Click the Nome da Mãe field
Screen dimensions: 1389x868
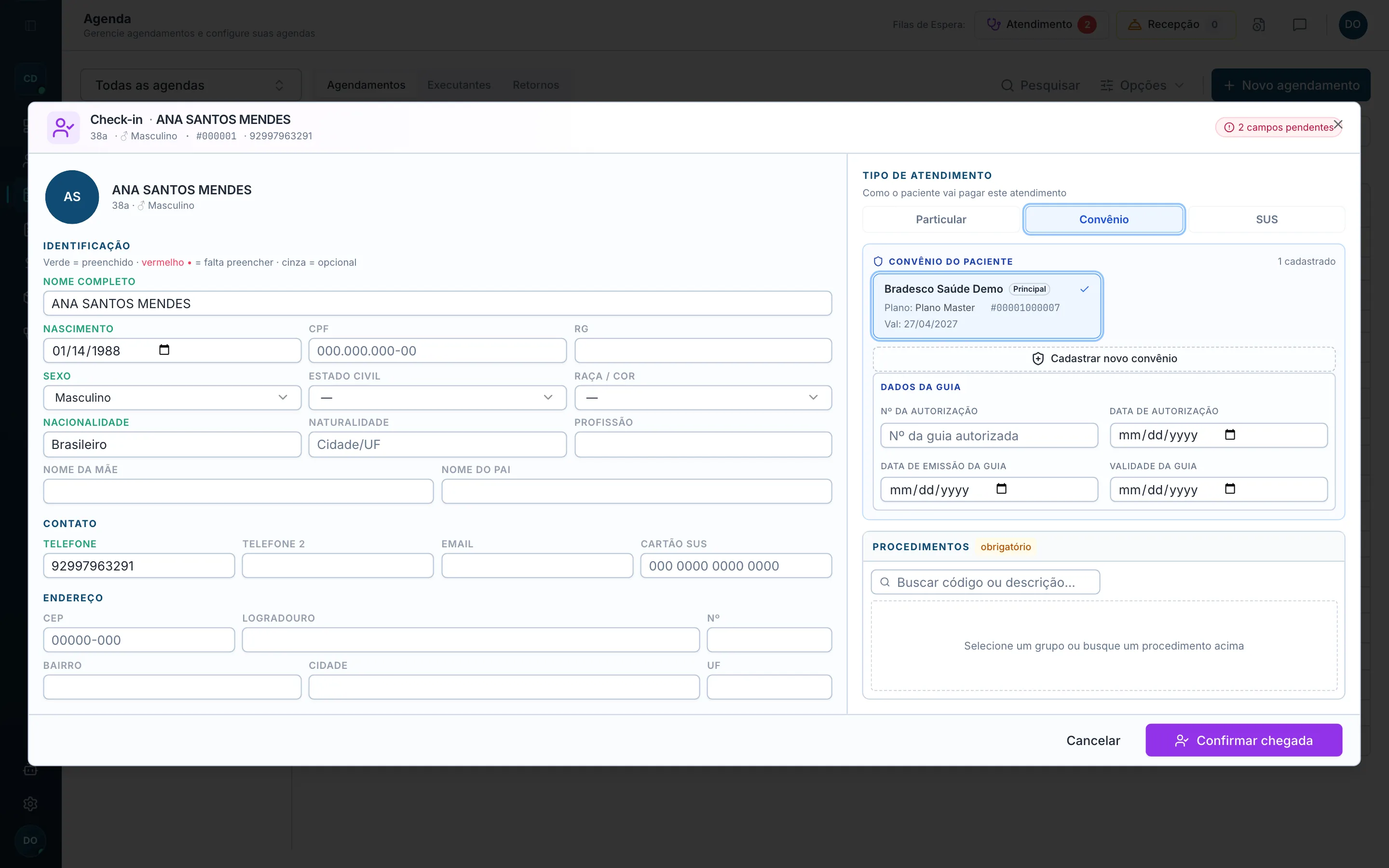[238, 491]
